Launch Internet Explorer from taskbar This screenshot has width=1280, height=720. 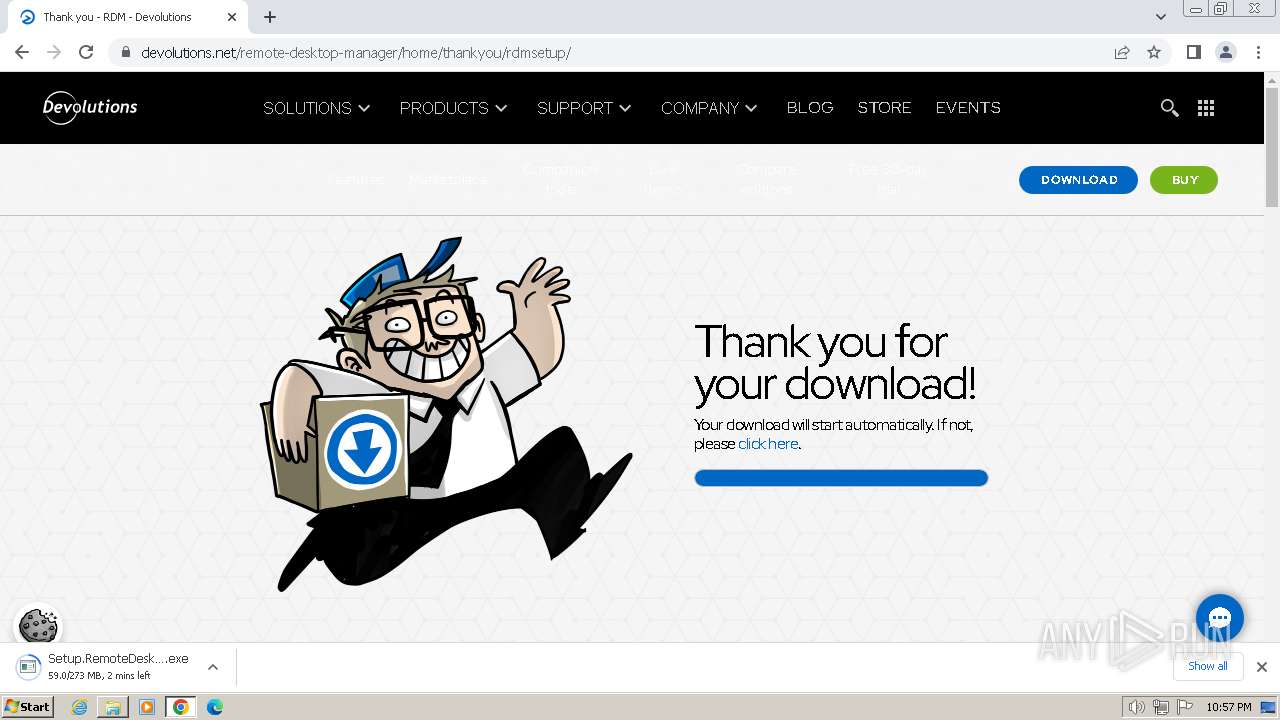80,707
